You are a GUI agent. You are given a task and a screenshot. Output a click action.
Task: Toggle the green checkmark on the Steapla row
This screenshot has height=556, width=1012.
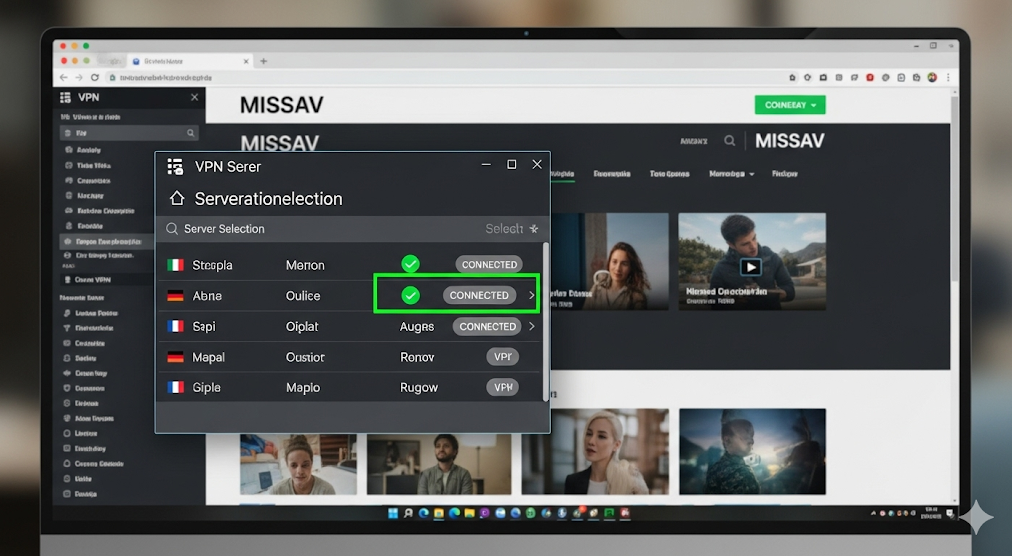pos(410,265)
